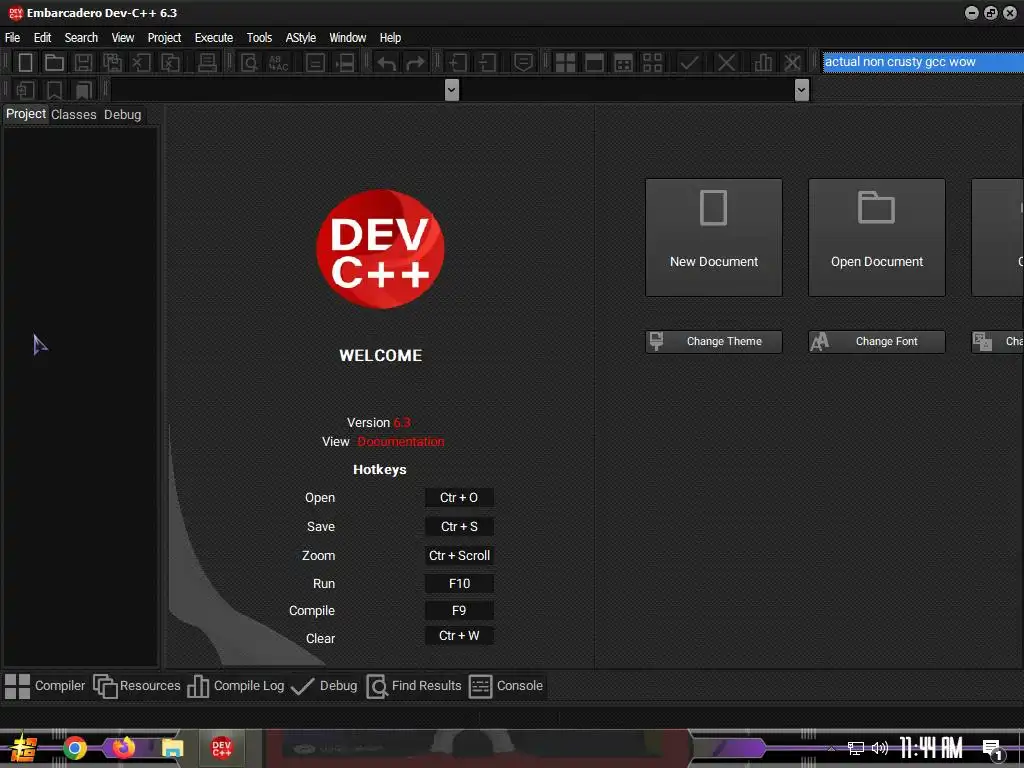1024x768 pixels.
Task: Click the Compile and Run toolbar icon
Action: click(x=624, y=63)
